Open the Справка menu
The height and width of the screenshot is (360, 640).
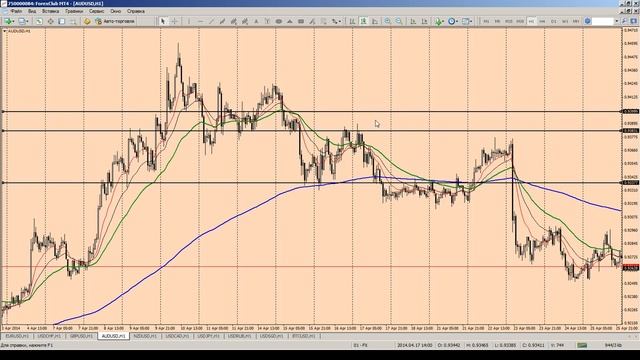(136, 11)
